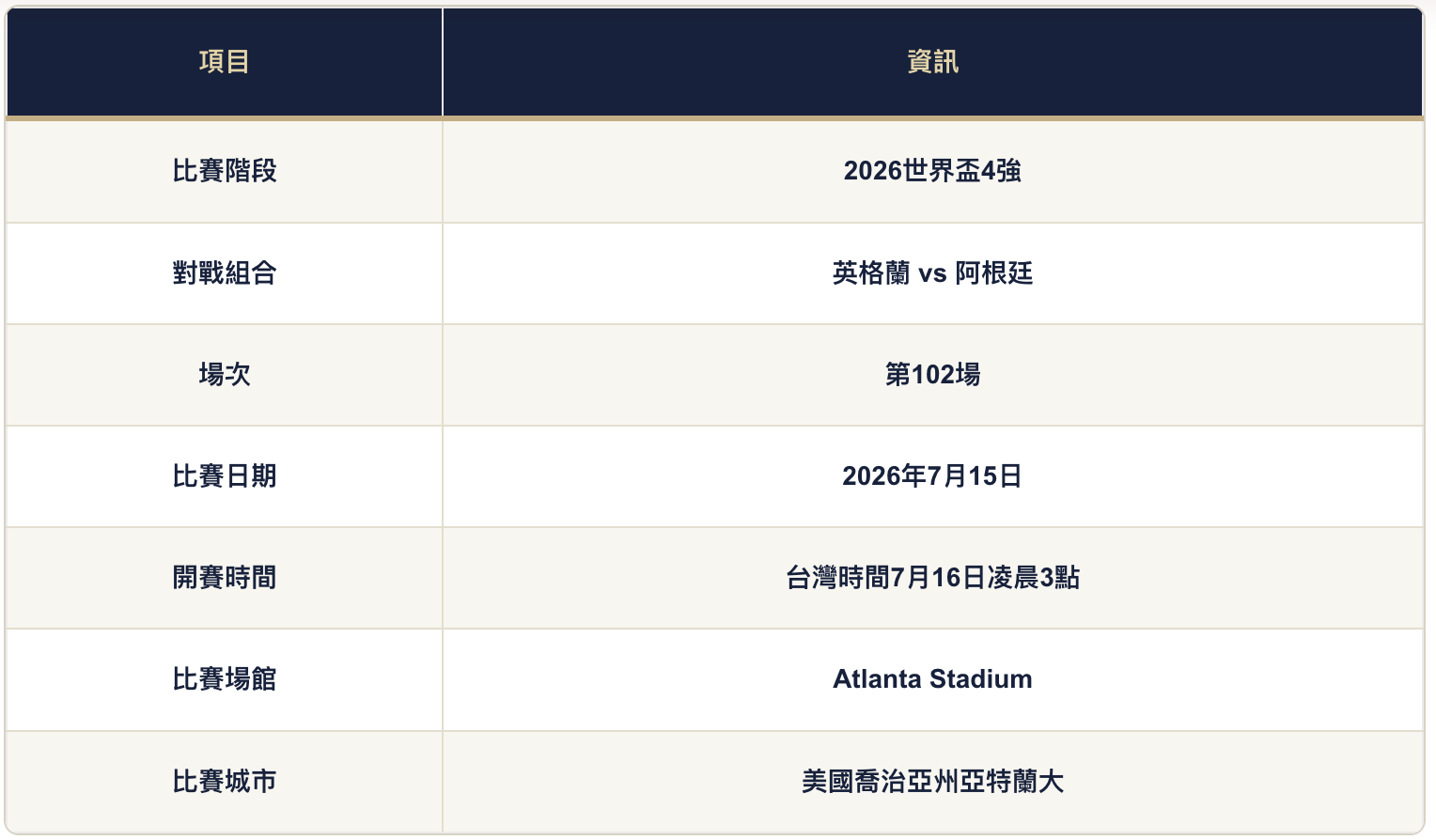
Task: Select the 比賽場館 label cell
Action: (224, 679)
